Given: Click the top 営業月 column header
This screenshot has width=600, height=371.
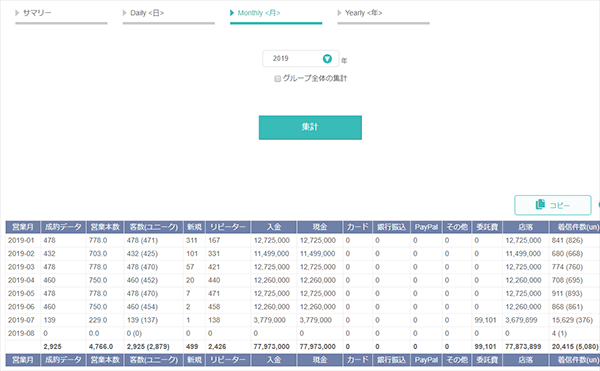Looking at the screenshot, I should [x=23, y=227].
